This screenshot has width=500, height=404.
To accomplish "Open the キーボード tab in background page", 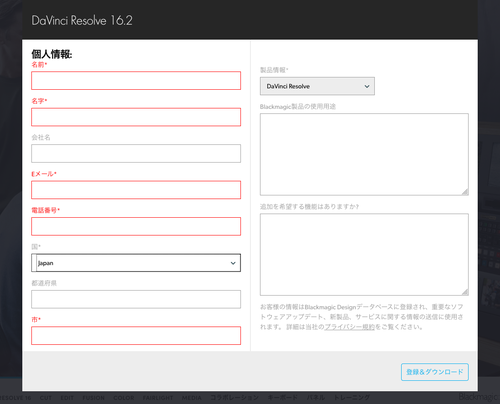I will pos(283,398).
